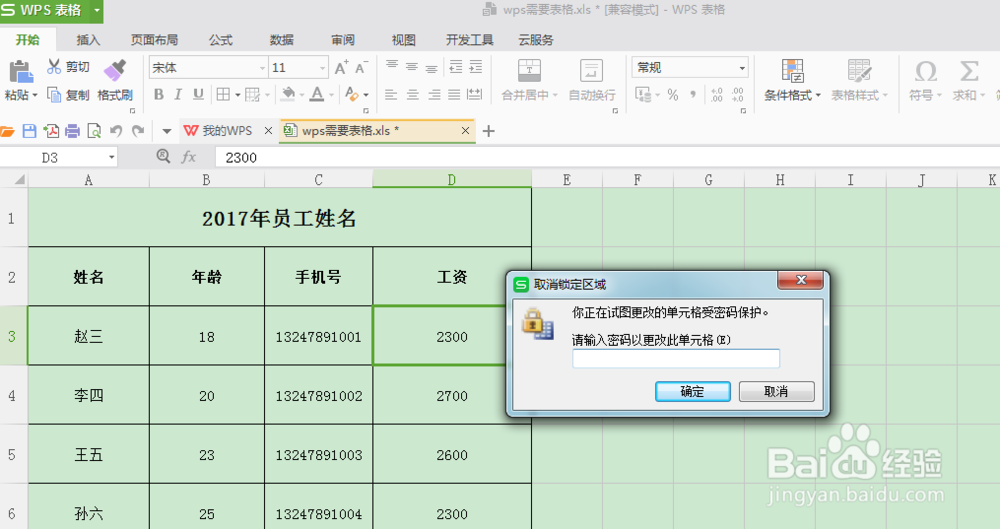The height and width of the screenshot is (529, 1000).
Task: Click the Conditional Formatting (条件格式) icon
Action: [x=793, y=70]
